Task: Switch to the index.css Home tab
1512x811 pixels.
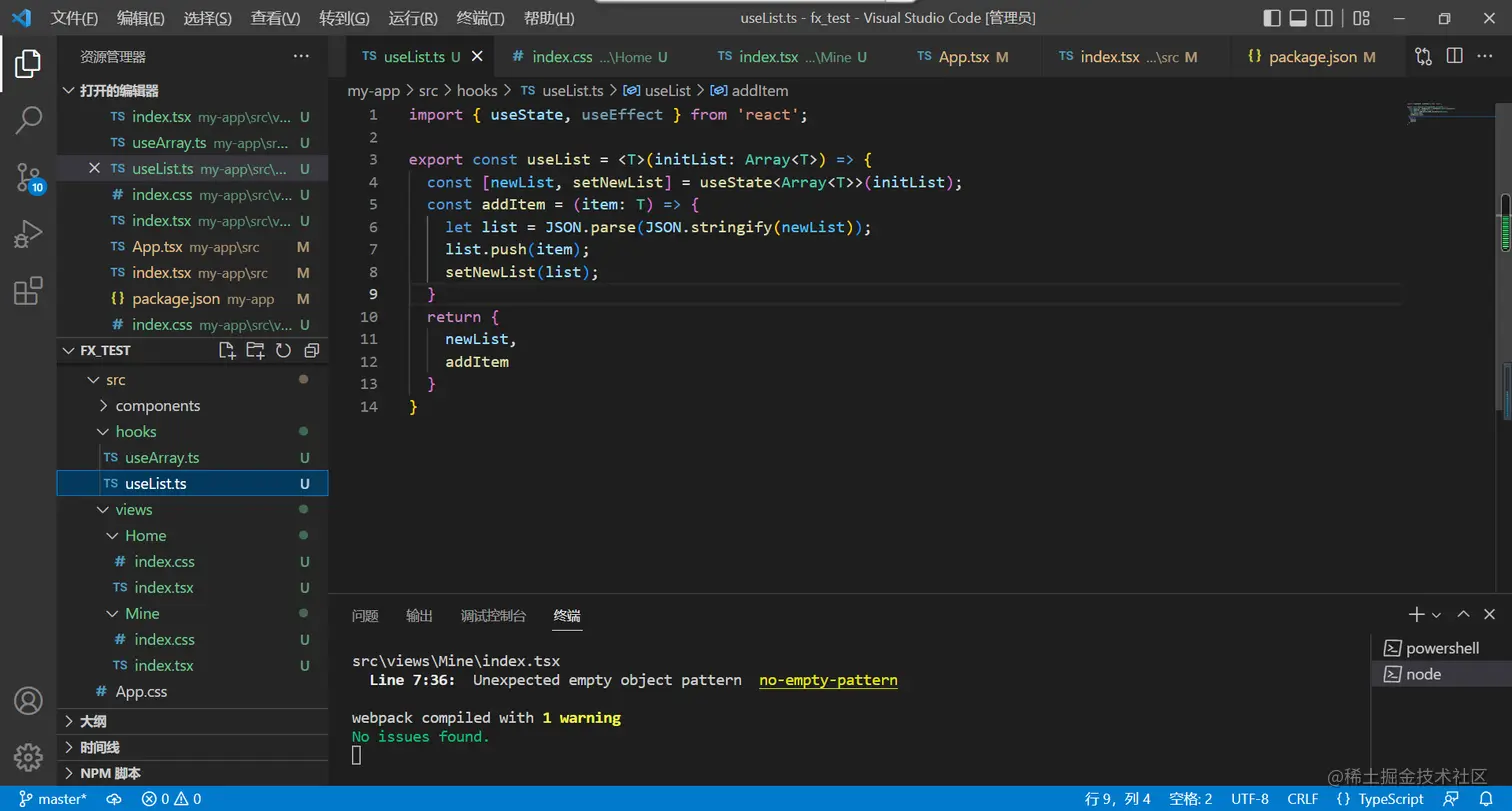Action: pyautogui.click(x=590, y=57)
